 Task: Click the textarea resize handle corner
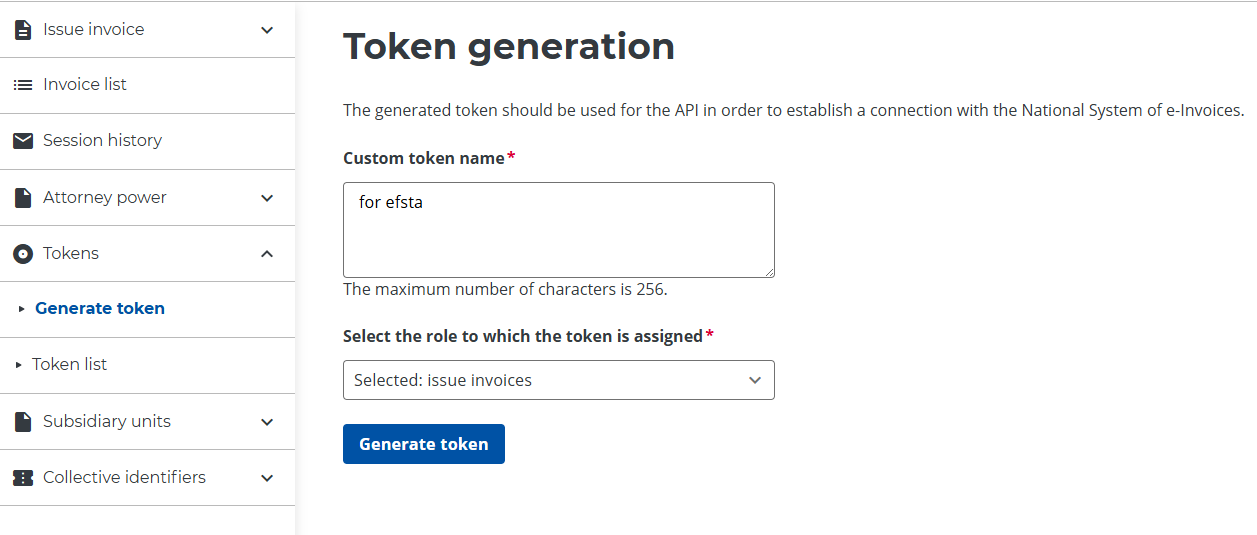coord(769,272)
